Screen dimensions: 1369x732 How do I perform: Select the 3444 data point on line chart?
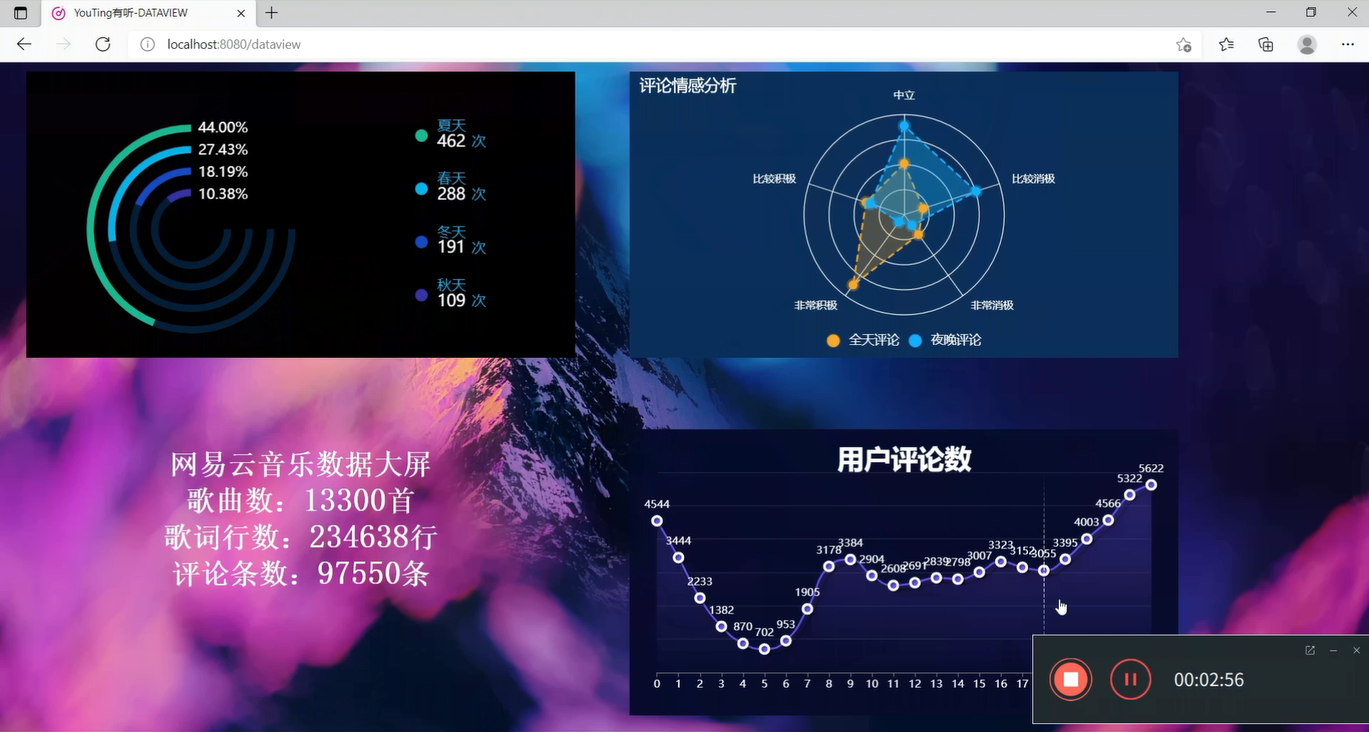tap(679, 558)
